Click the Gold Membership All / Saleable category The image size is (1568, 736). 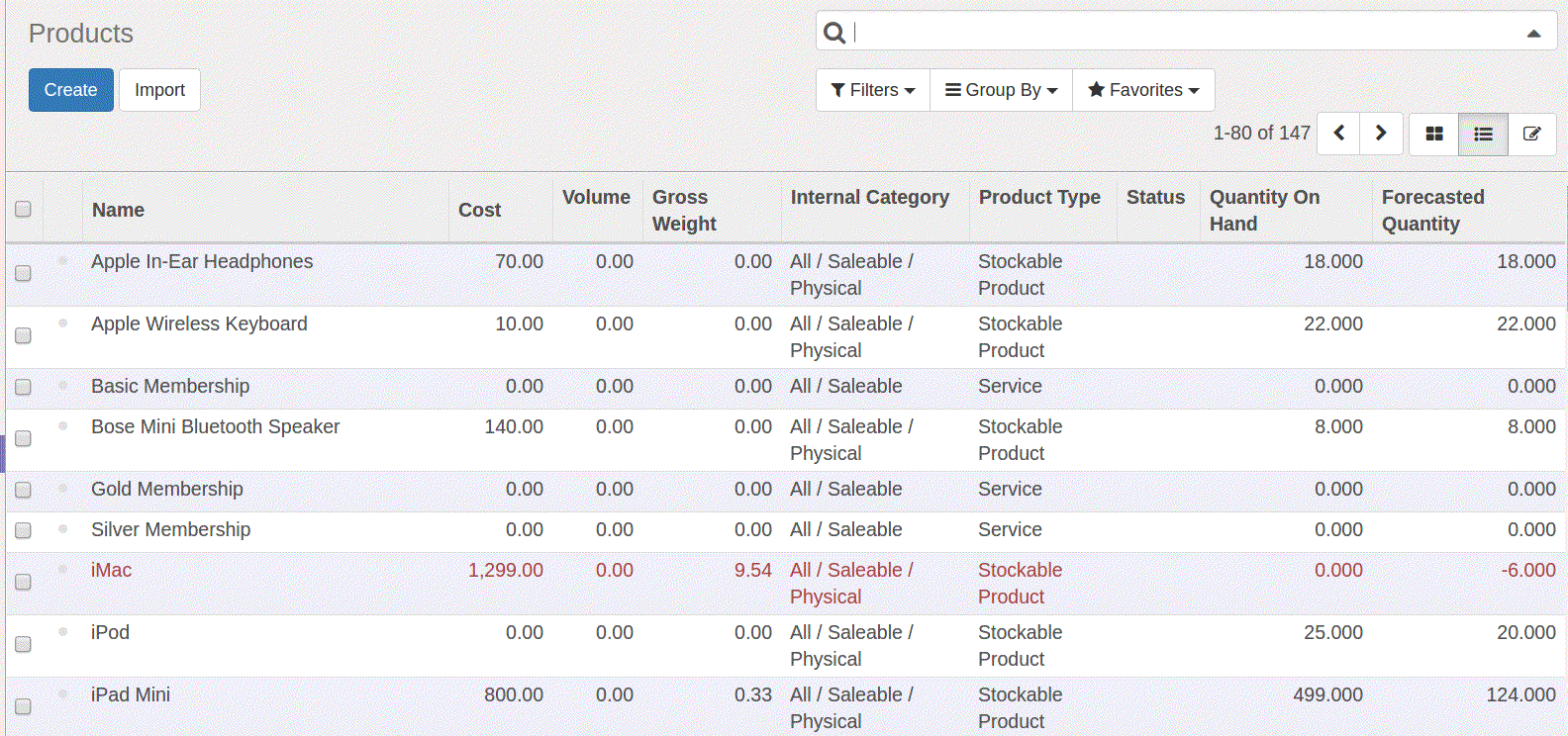[846, 489]
